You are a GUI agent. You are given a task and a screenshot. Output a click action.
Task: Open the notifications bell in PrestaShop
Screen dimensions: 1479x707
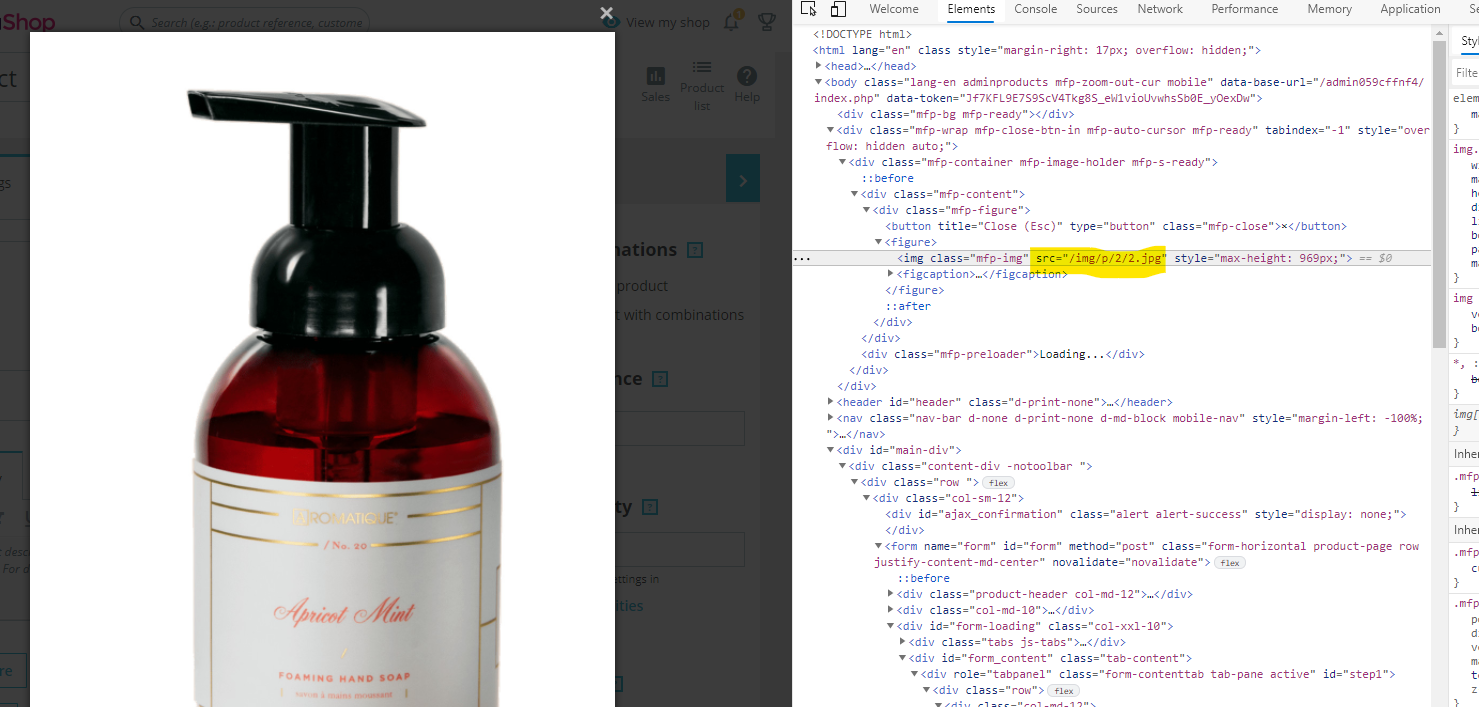pos(732,21)
